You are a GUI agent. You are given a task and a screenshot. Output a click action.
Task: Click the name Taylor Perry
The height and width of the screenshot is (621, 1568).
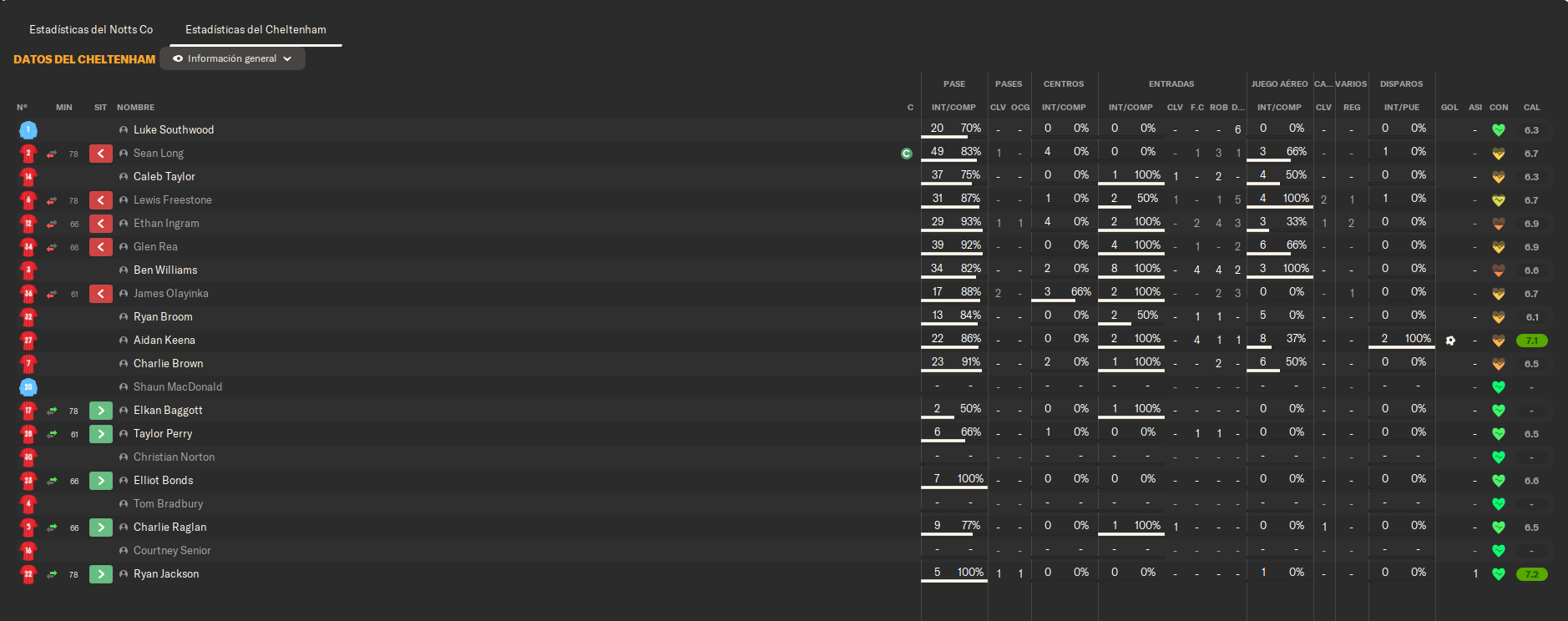click(x=163, y=434)
